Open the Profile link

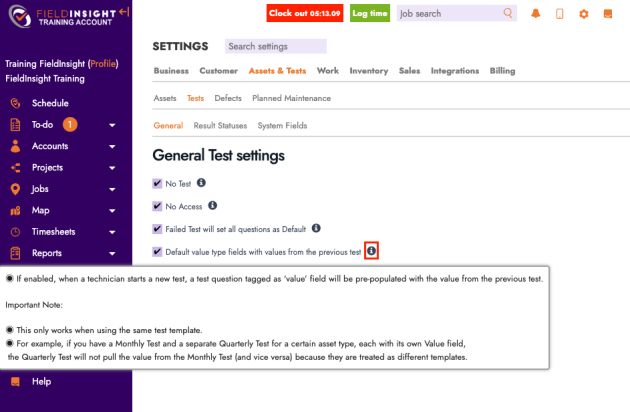[103, 64]
